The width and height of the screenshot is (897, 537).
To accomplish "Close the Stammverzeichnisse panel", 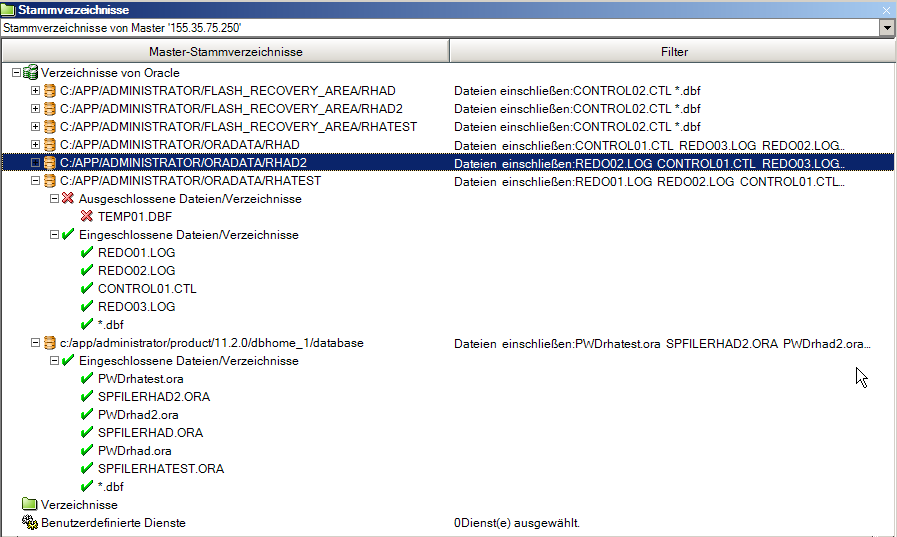I will [886, 9].
